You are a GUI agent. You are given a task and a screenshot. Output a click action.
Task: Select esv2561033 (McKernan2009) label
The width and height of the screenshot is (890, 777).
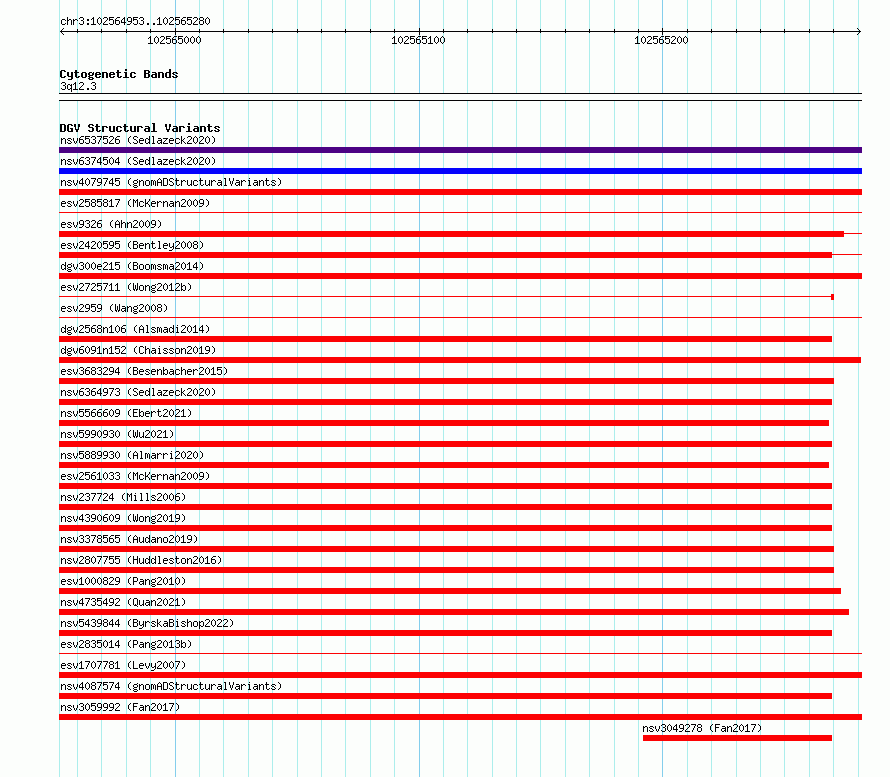click(135, 476)
